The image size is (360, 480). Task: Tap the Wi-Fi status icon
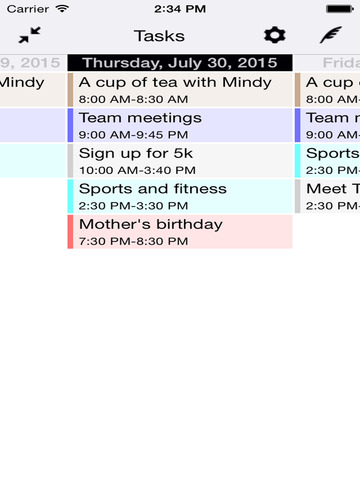click(x=62, y=9)
